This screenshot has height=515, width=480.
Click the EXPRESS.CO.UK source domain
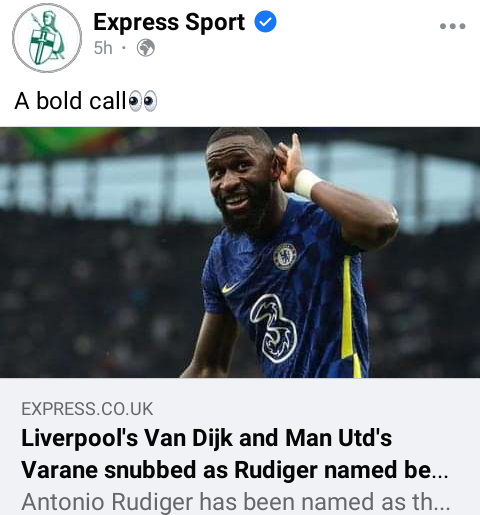tap(87, 409)
